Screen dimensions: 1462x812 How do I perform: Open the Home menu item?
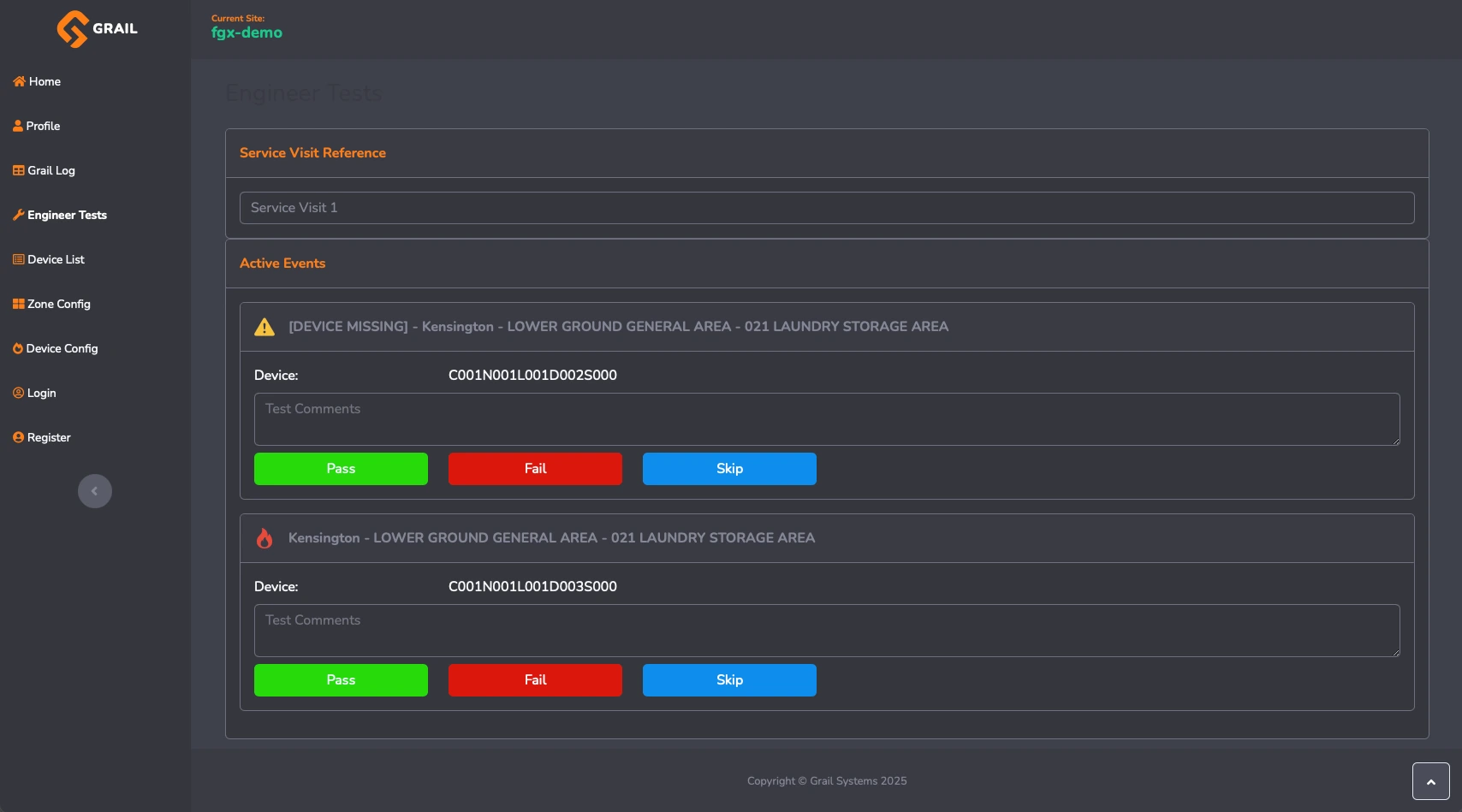(45, 81)
